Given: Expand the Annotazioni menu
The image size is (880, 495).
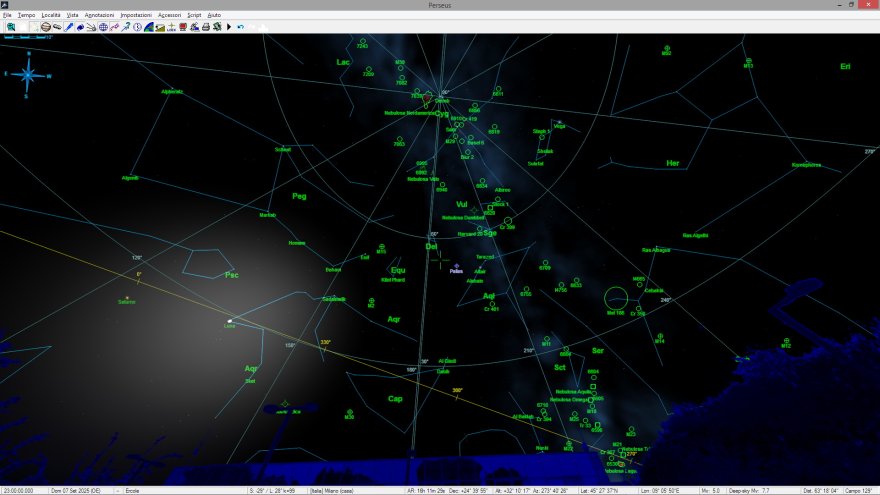Looking at the screenshot, I should click(99, 16).
